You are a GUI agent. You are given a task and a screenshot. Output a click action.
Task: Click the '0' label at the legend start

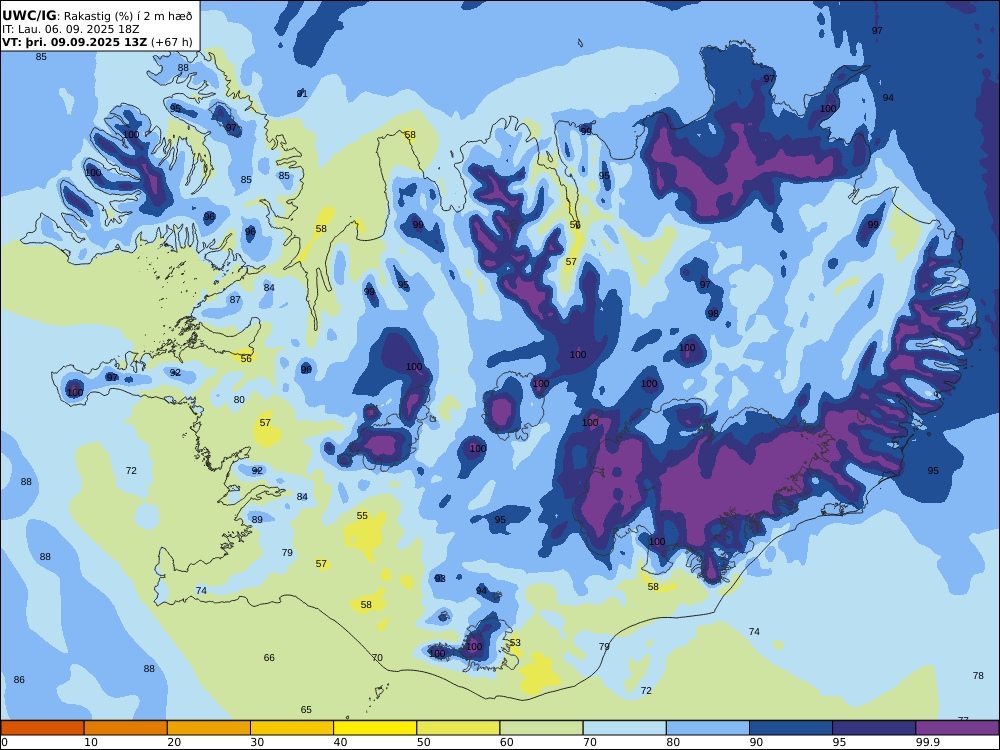point(4,742)
